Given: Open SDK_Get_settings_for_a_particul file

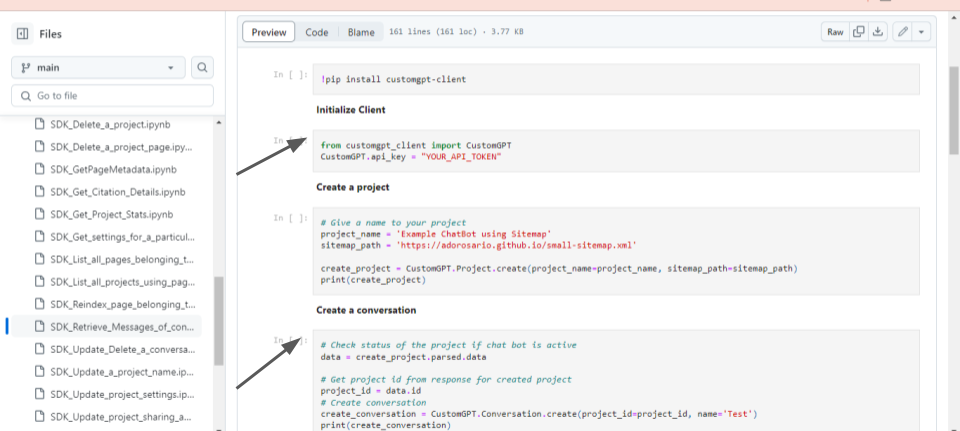Looking at the screenshot, I should [122, 237].
